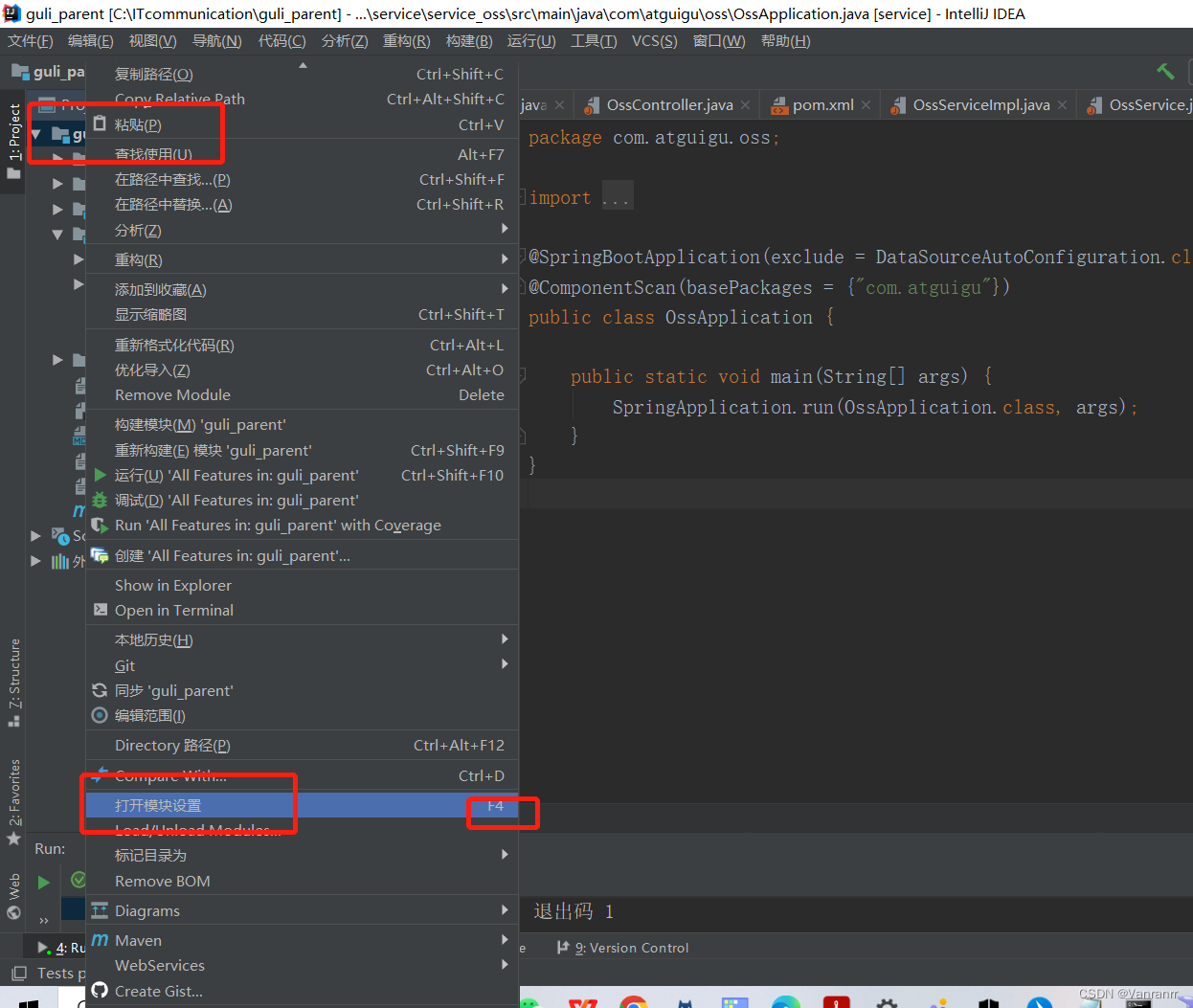1193x1008 pixels.
Task: Open the 窗口(W) menu
Action: point(719,40)
